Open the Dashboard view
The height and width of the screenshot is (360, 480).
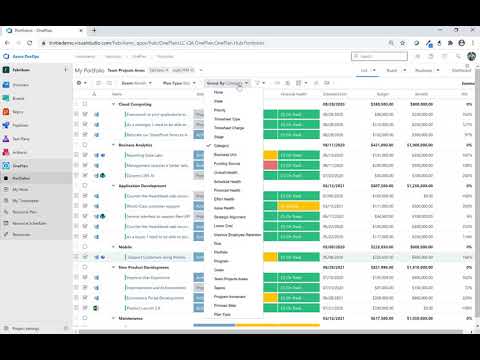coord(462,70)
